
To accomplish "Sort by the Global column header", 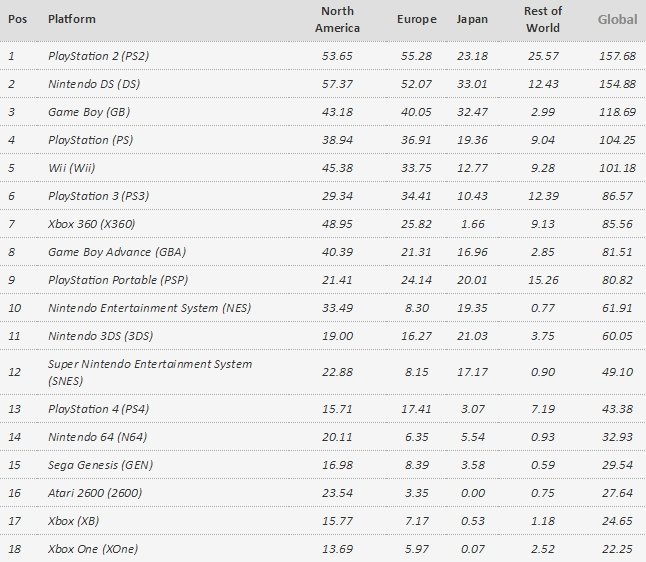I will pyautogui.click(x=617, y=19).
